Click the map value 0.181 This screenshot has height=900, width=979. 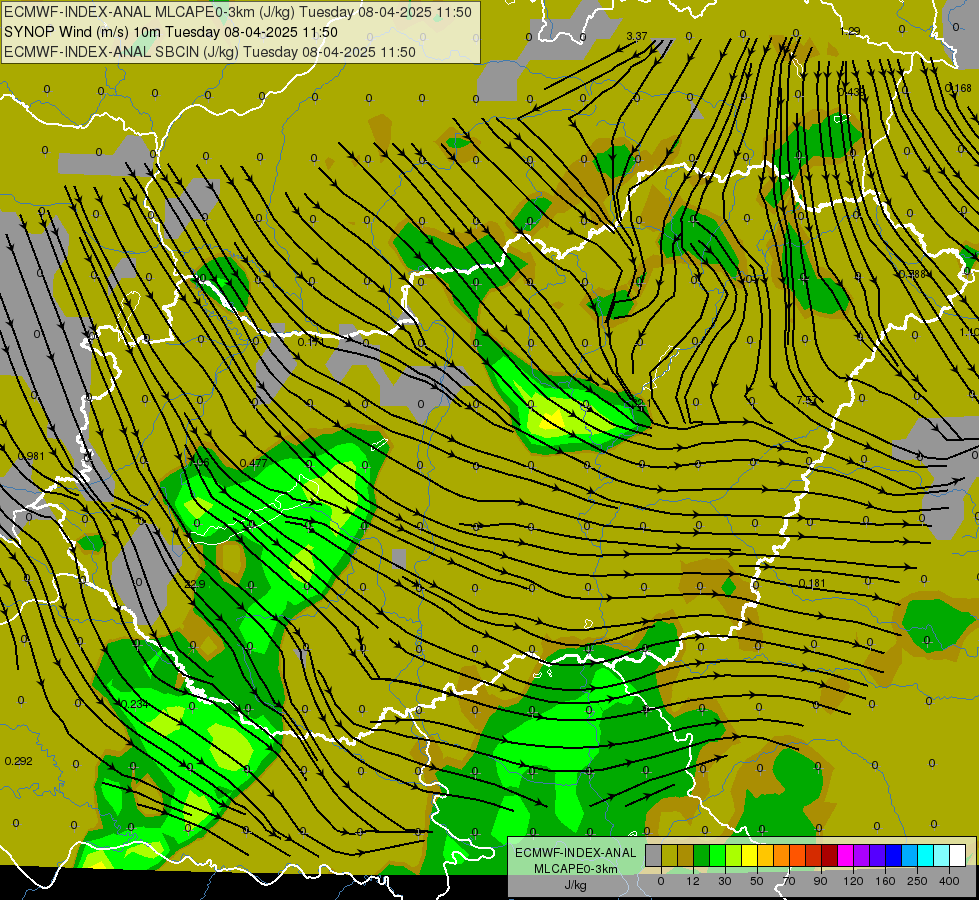point(812,583)
